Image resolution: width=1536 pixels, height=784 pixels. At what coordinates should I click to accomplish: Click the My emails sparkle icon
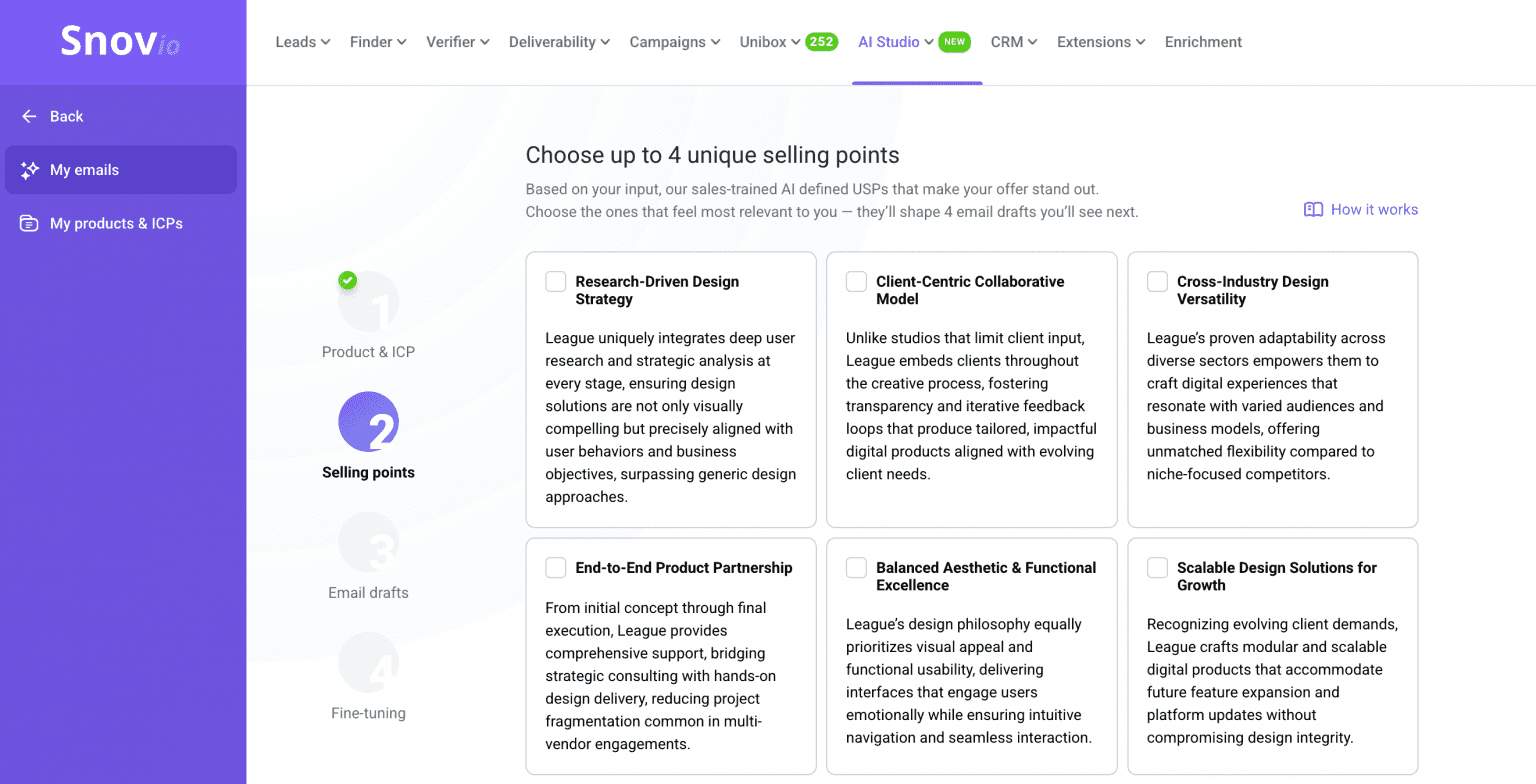(x=30, y=170)
